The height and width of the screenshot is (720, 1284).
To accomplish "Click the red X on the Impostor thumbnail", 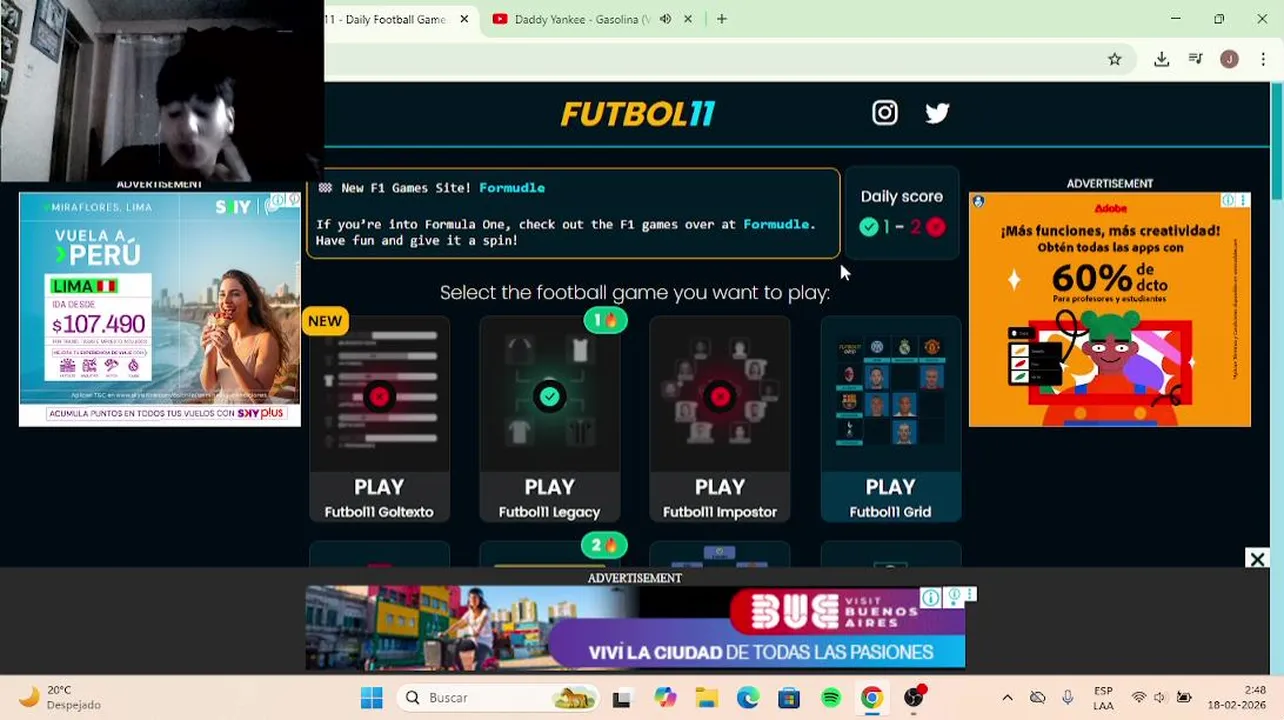I will (x=720, y=397).
